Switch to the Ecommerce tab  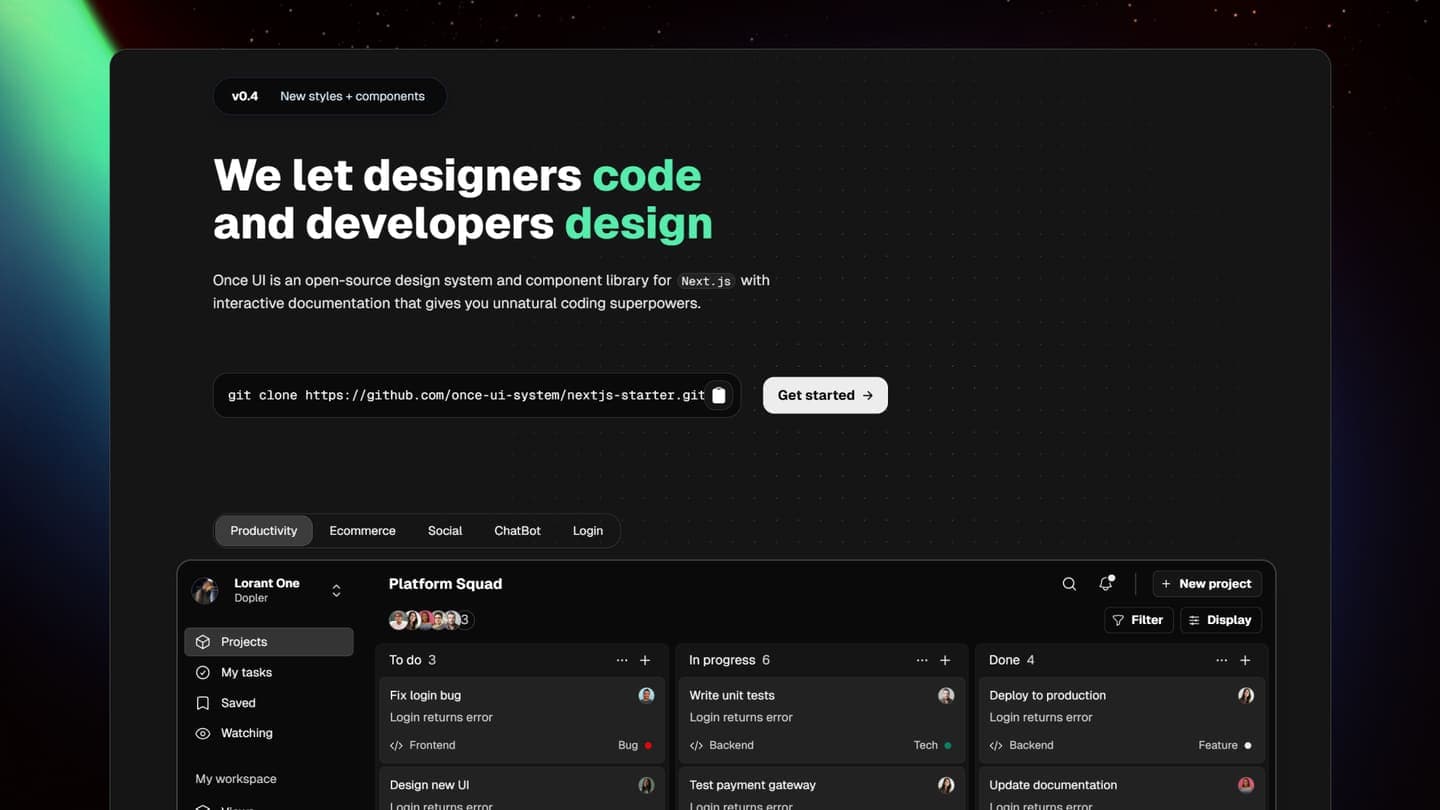362,530
